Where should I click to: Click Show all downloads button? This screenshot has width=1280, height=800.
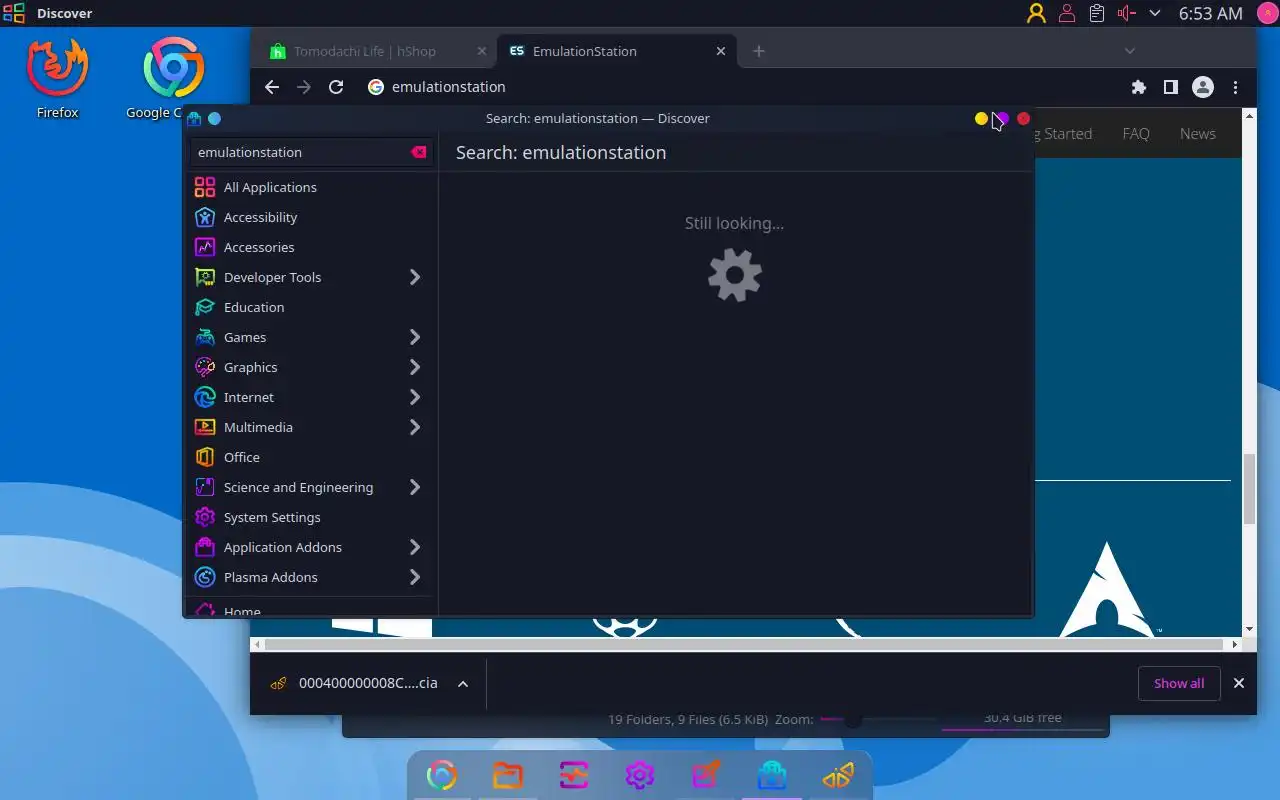coord(1179,683)
